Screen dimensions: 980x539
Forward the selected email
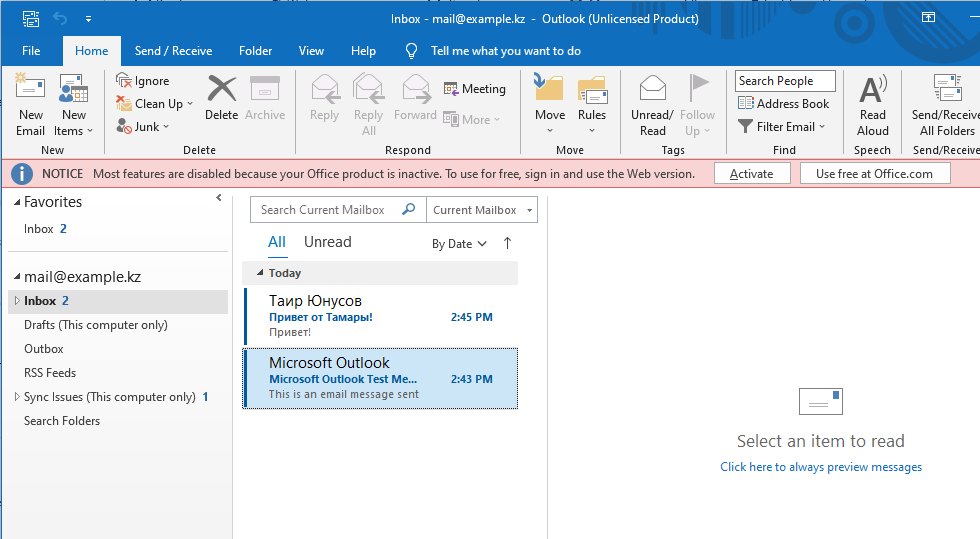click(415, 98)
